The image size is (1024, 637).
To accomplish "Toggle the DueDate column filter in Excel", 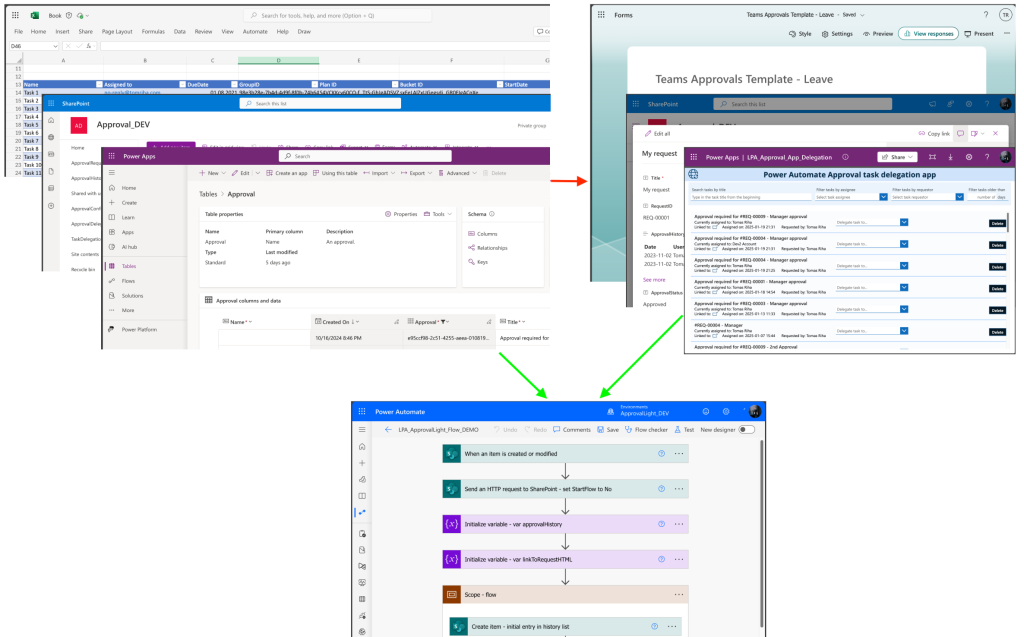I will point(234,84).
